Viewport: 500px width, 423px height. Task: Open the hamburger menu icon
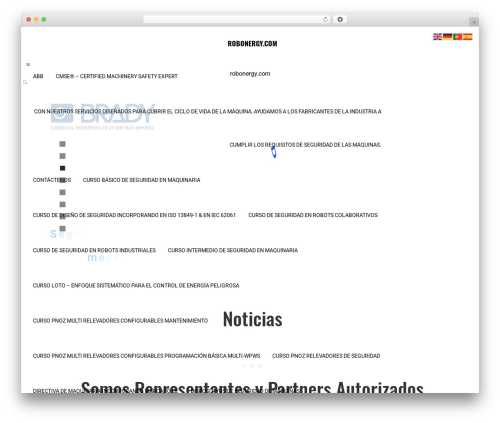pyautogui.click(x=28, y=64)
